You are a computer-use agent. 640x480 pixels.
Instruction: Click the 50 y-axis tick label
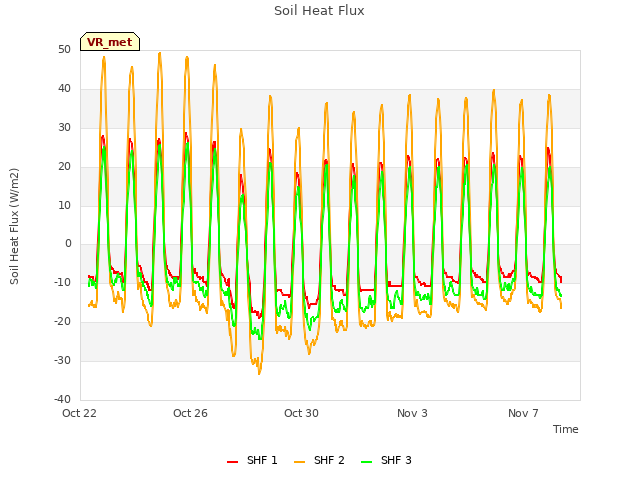[64, 49]
